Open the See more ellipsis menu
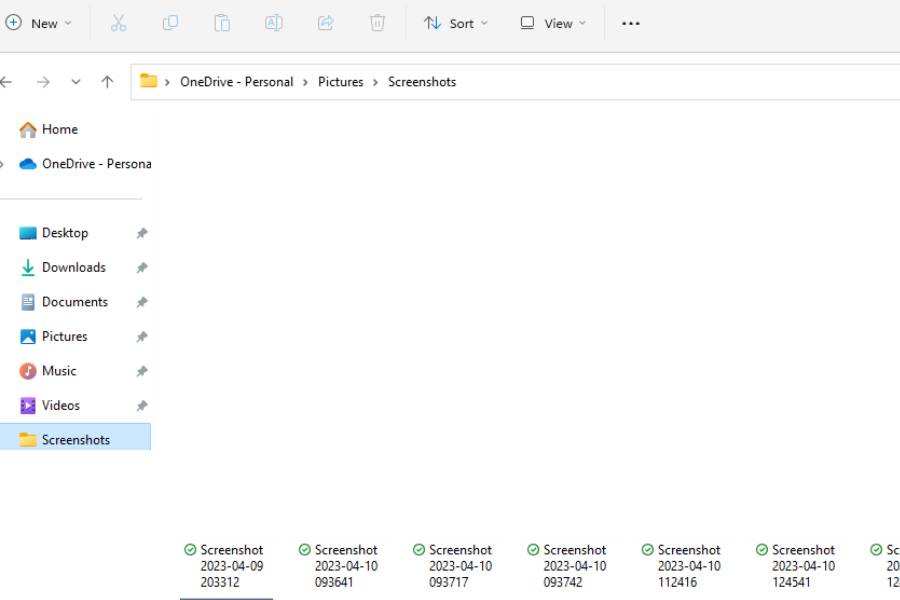Viewport: 900px width, 600px height. tap(630, 24)
